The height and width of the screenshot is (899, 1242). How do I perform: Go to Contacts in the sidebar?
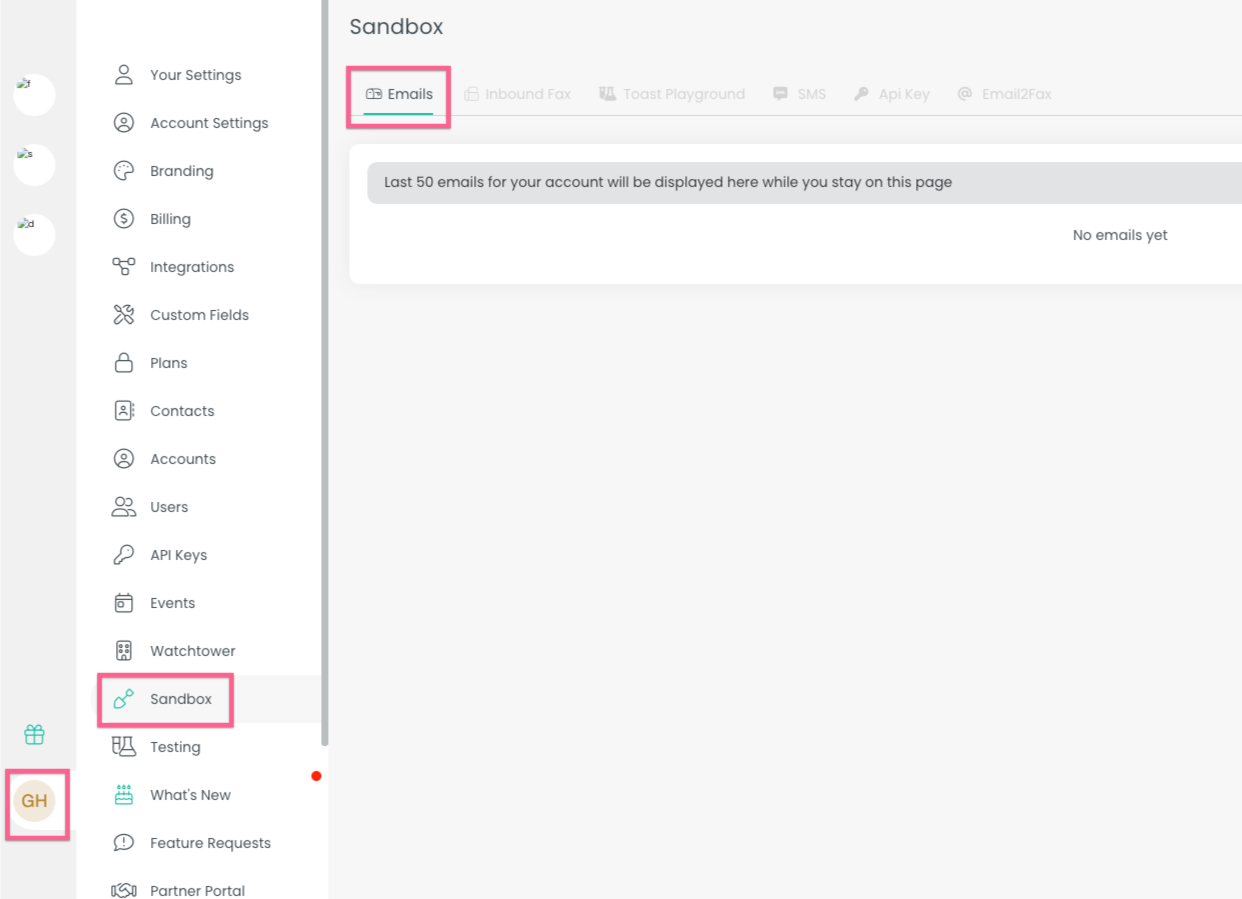(182, 410)
